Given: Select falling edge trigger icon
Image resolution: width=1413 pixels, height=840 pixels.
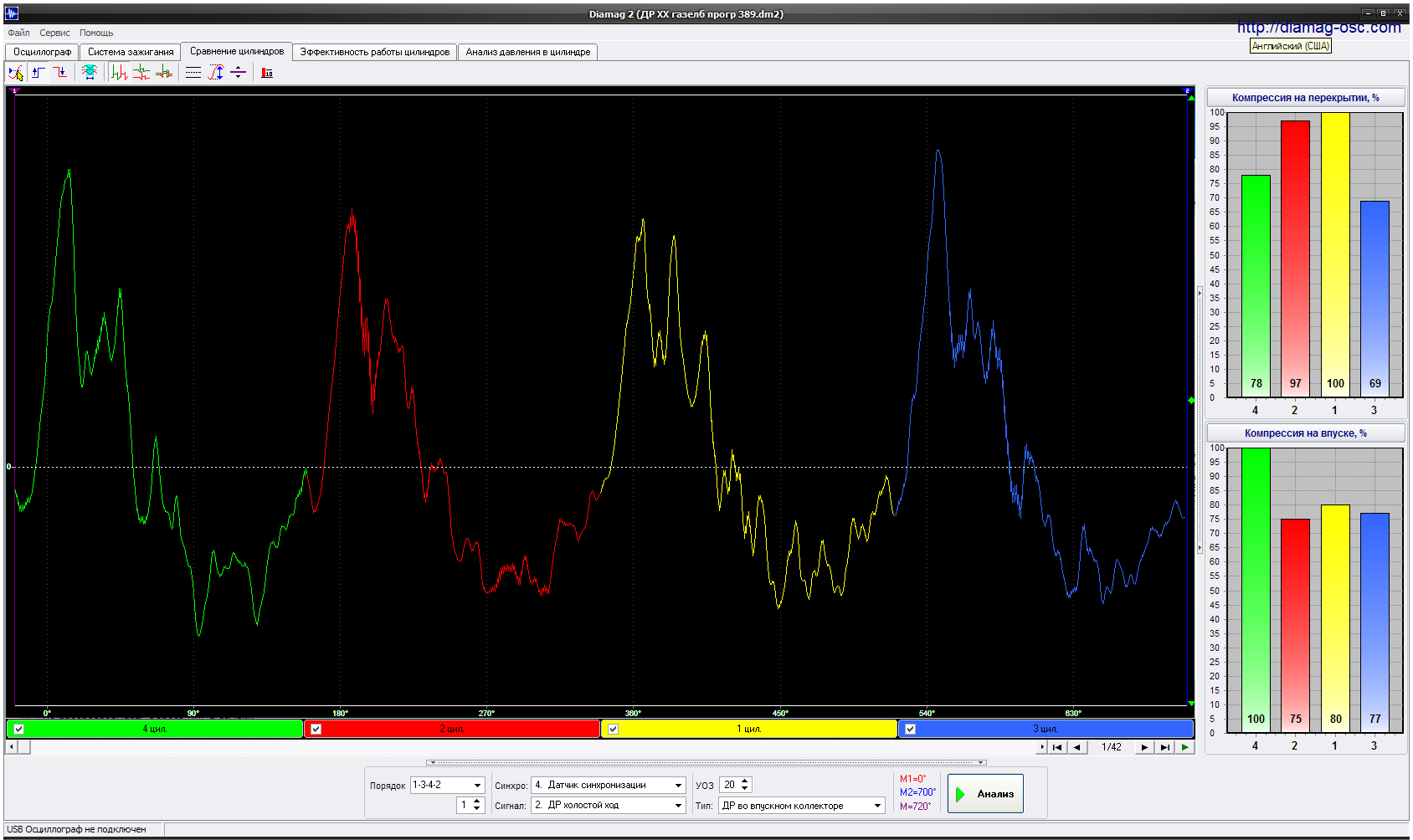Looking at the screenshot, I should tap(60, 73).
